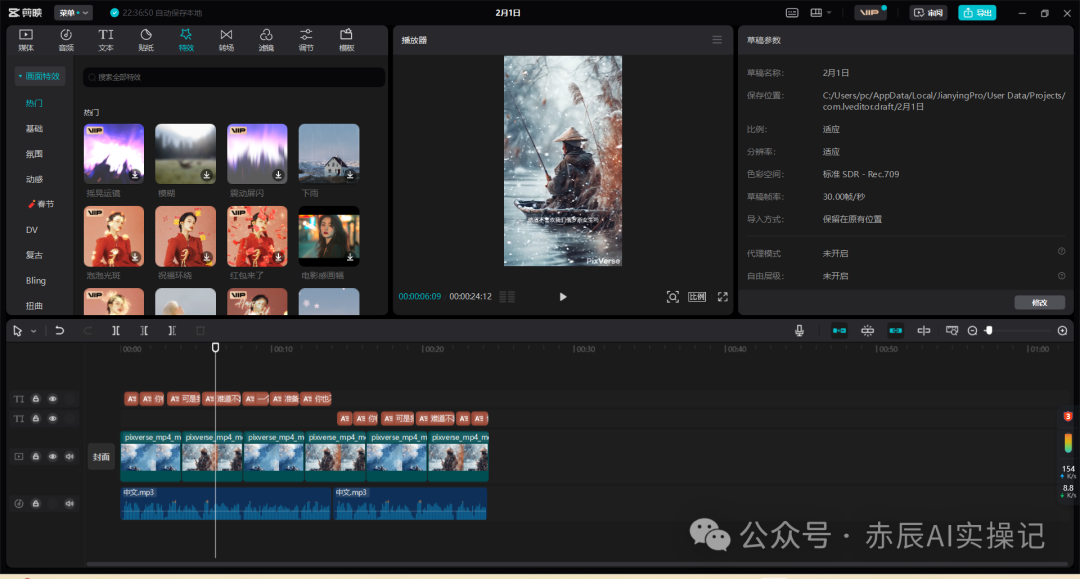Click the 修改 modify button
This screenshot has height=579, width=1080.
click(x=1039, y=302)
